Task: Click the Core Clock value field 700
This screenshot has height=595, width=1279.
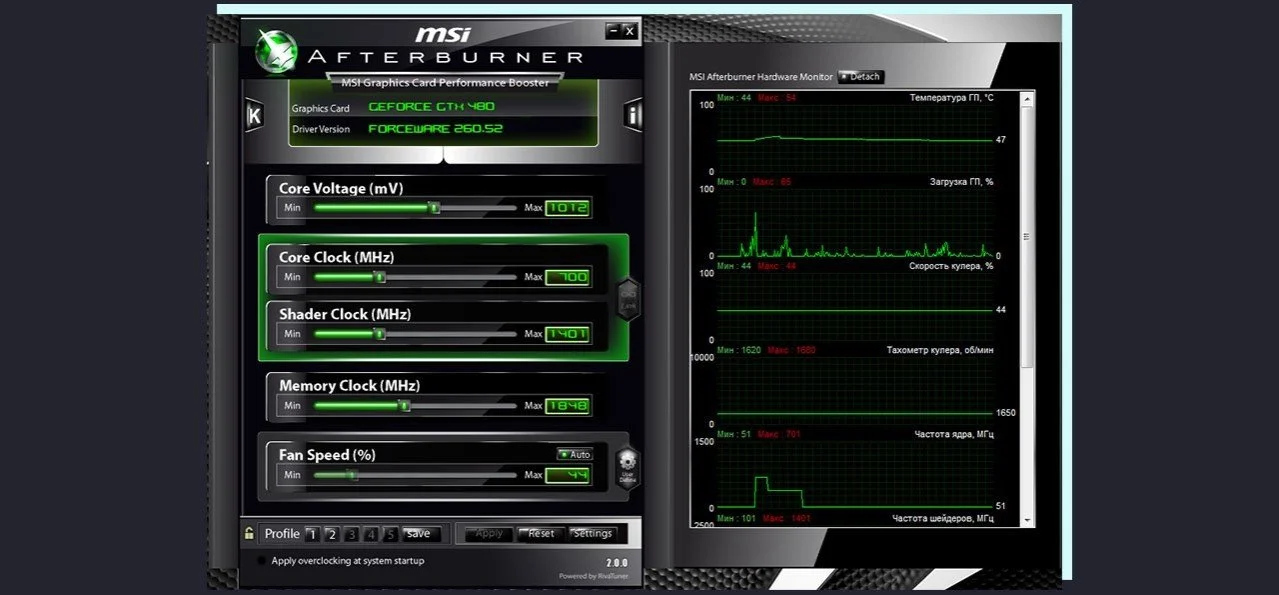Action: click(x=567, y=277)
